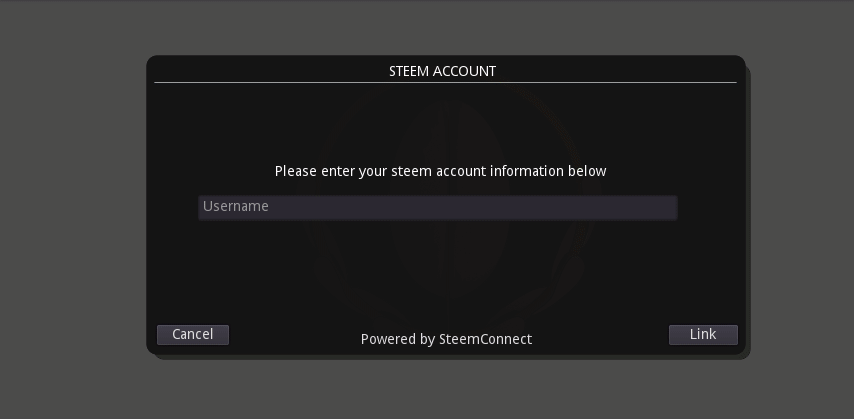This screenshot has width=854, height=419.
Task: Click the steem account instruction text
Action: click(440, 171)
